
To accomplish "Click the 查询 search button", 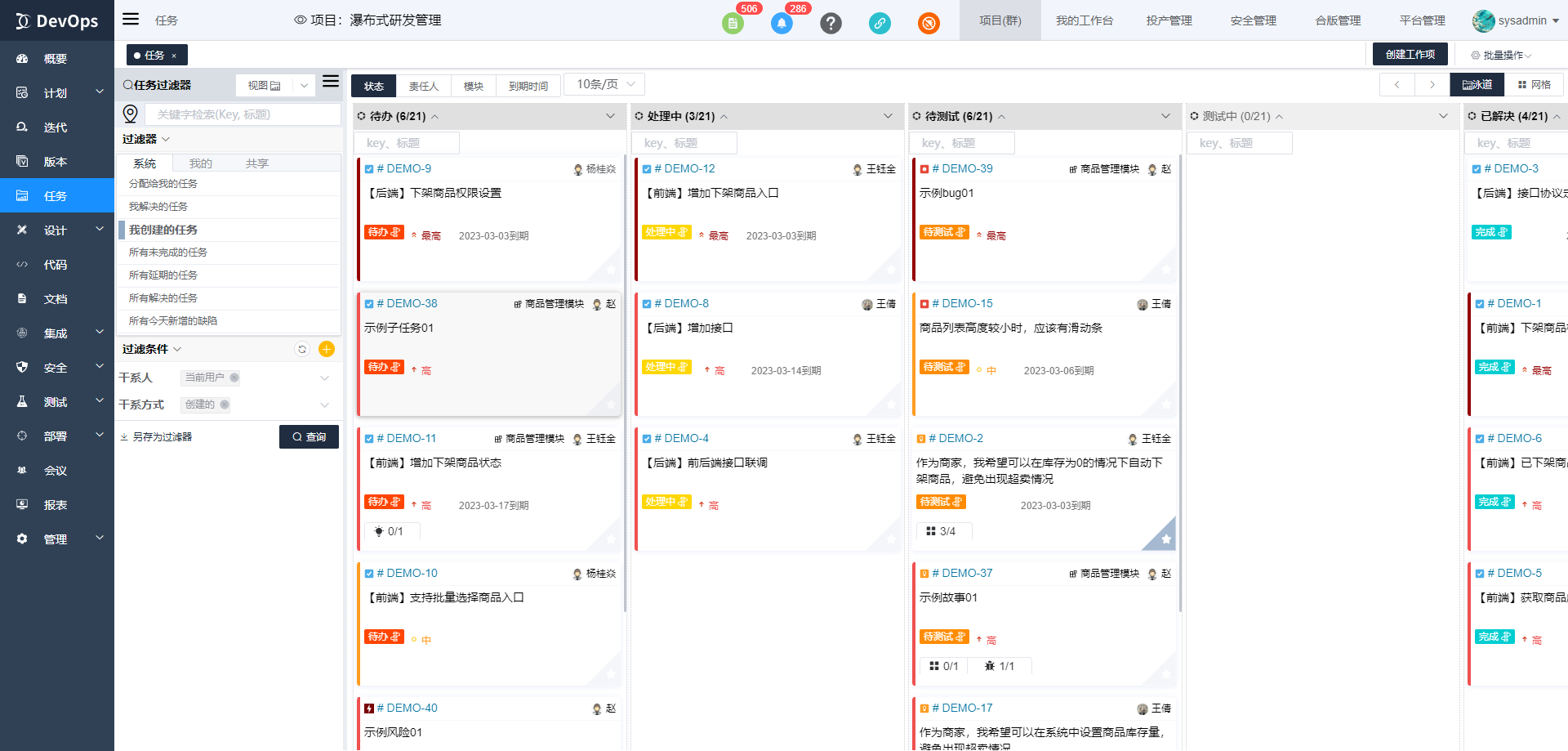I will [x=309, y=436].
